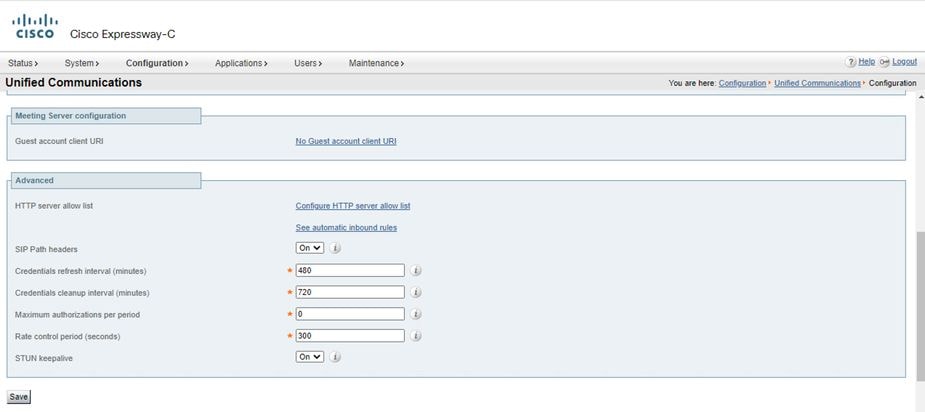Open See automatic inbound rules link
925x412 pixels.
pyautogui.click(x=346, y=228)
